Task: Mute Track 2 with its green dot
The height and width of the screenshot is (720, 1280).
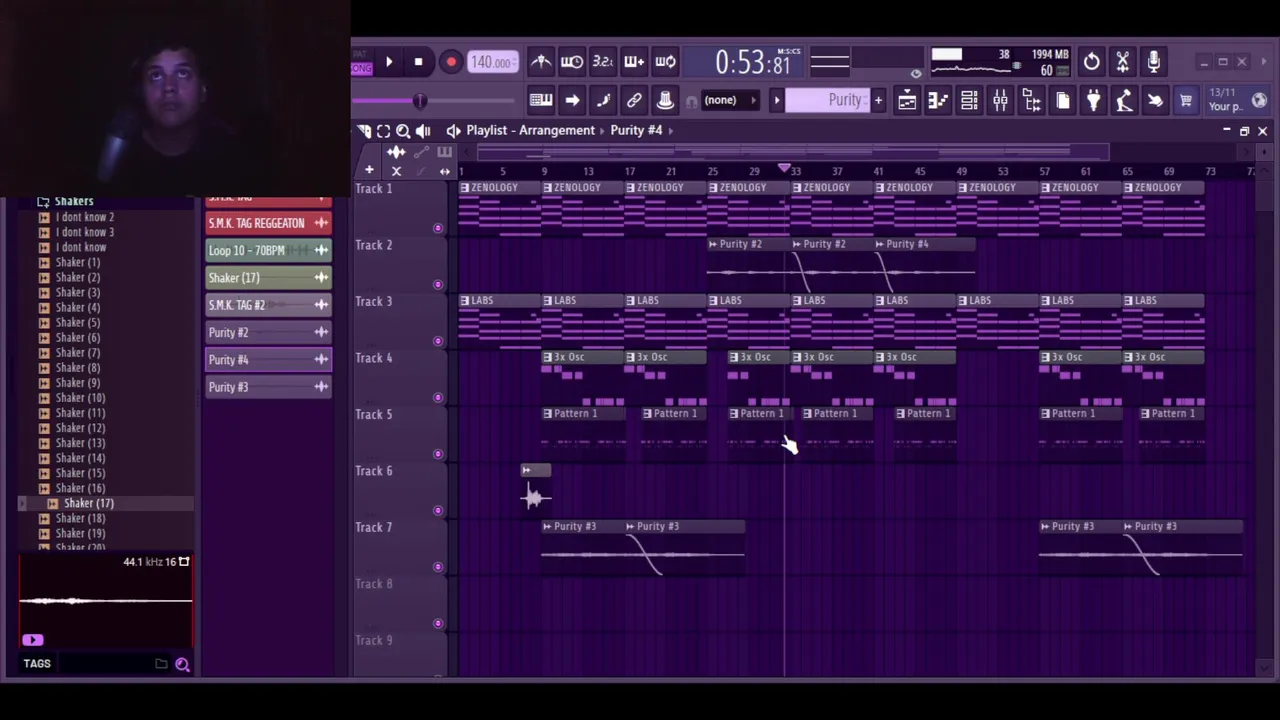Action: tap(437, 285)
